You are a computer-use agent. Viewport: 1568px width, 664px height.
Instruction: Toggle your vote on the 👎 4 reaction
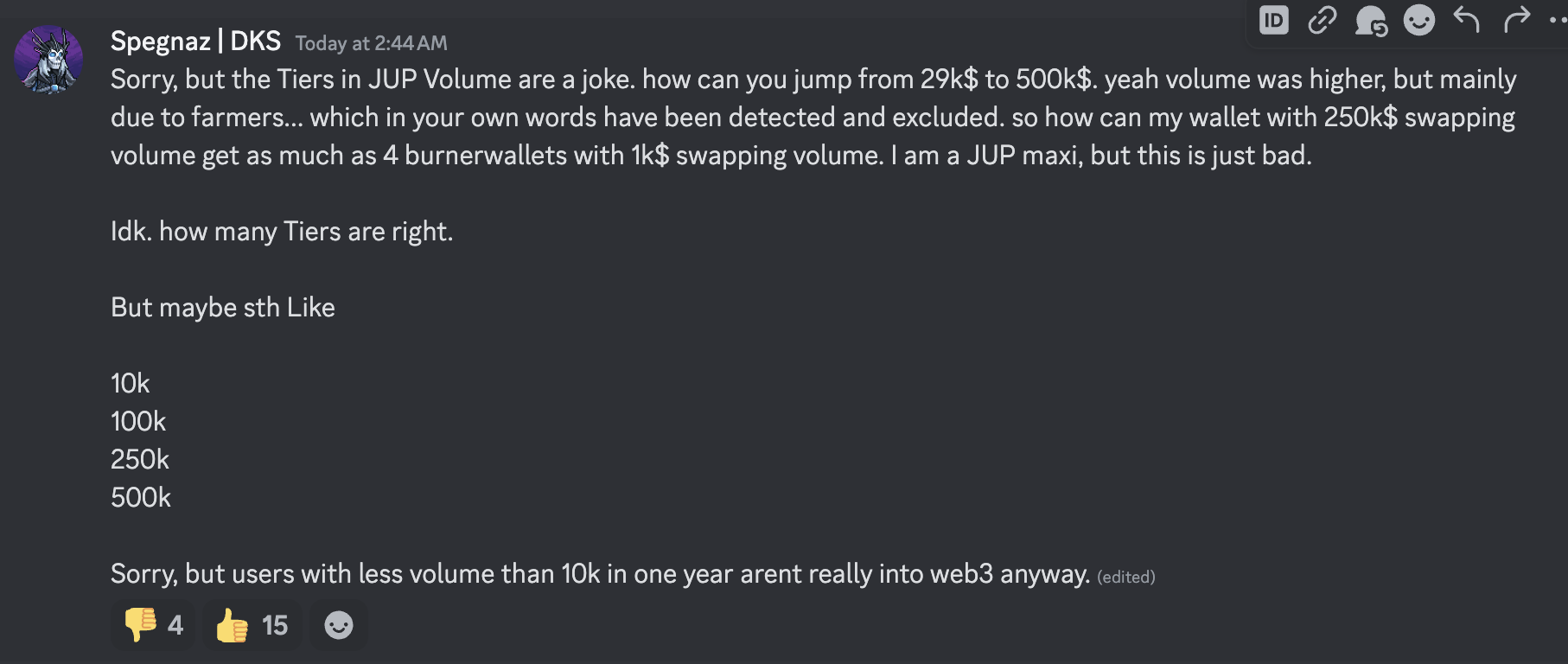(x=152, y=625)
